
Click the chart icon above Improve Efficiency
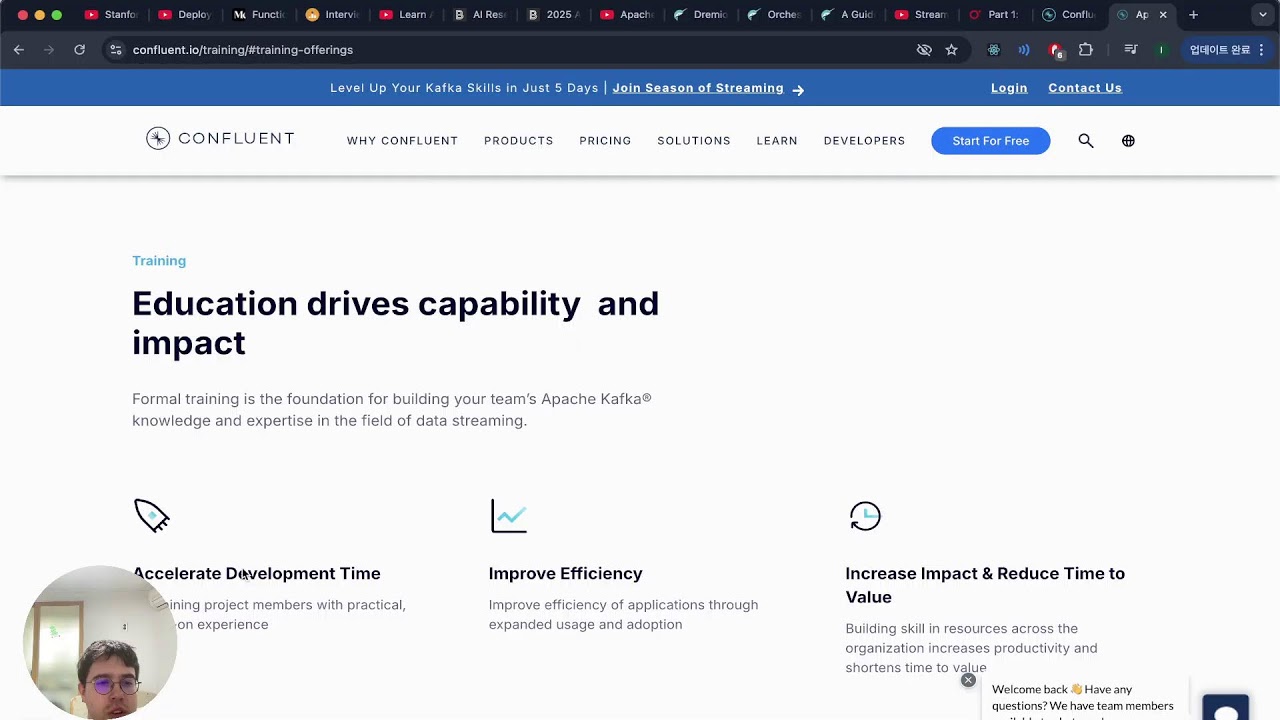click(x=509, y=516)
